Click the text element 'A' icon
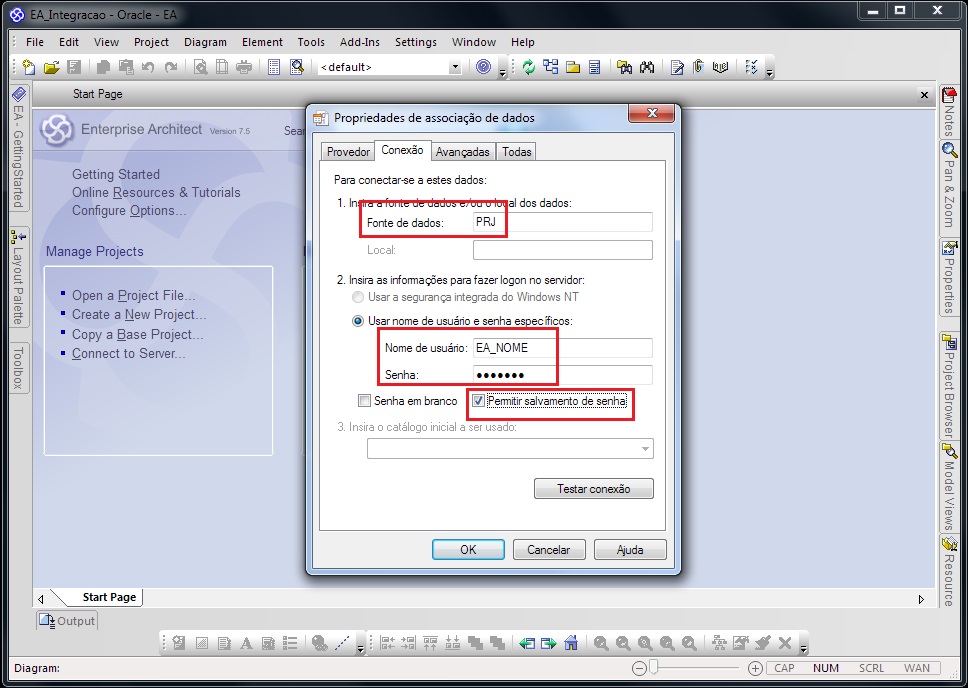The image size is (968, 688). pos(246,644)
